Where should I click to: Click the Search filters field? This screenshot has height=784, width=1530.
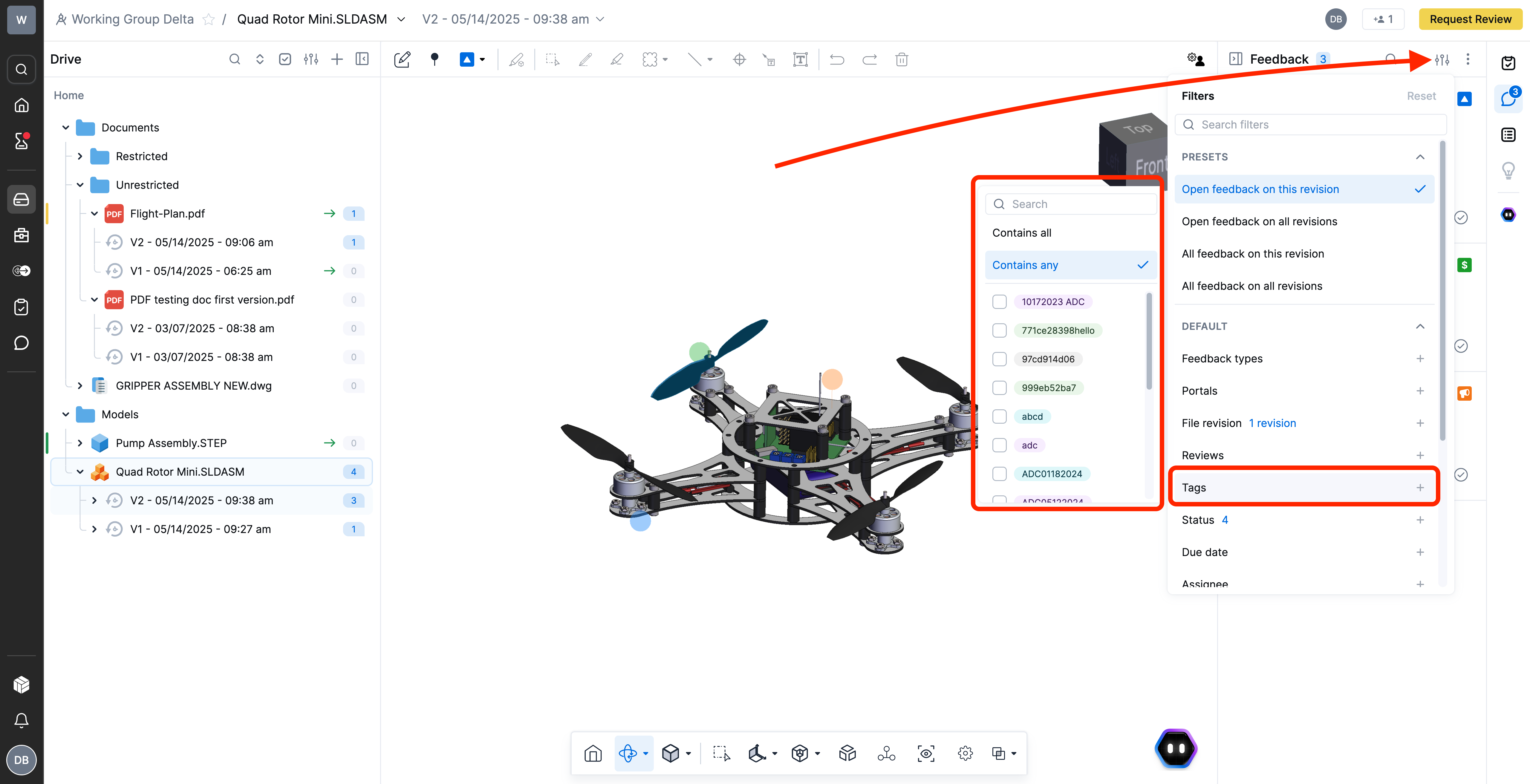tap(1310, 124)
